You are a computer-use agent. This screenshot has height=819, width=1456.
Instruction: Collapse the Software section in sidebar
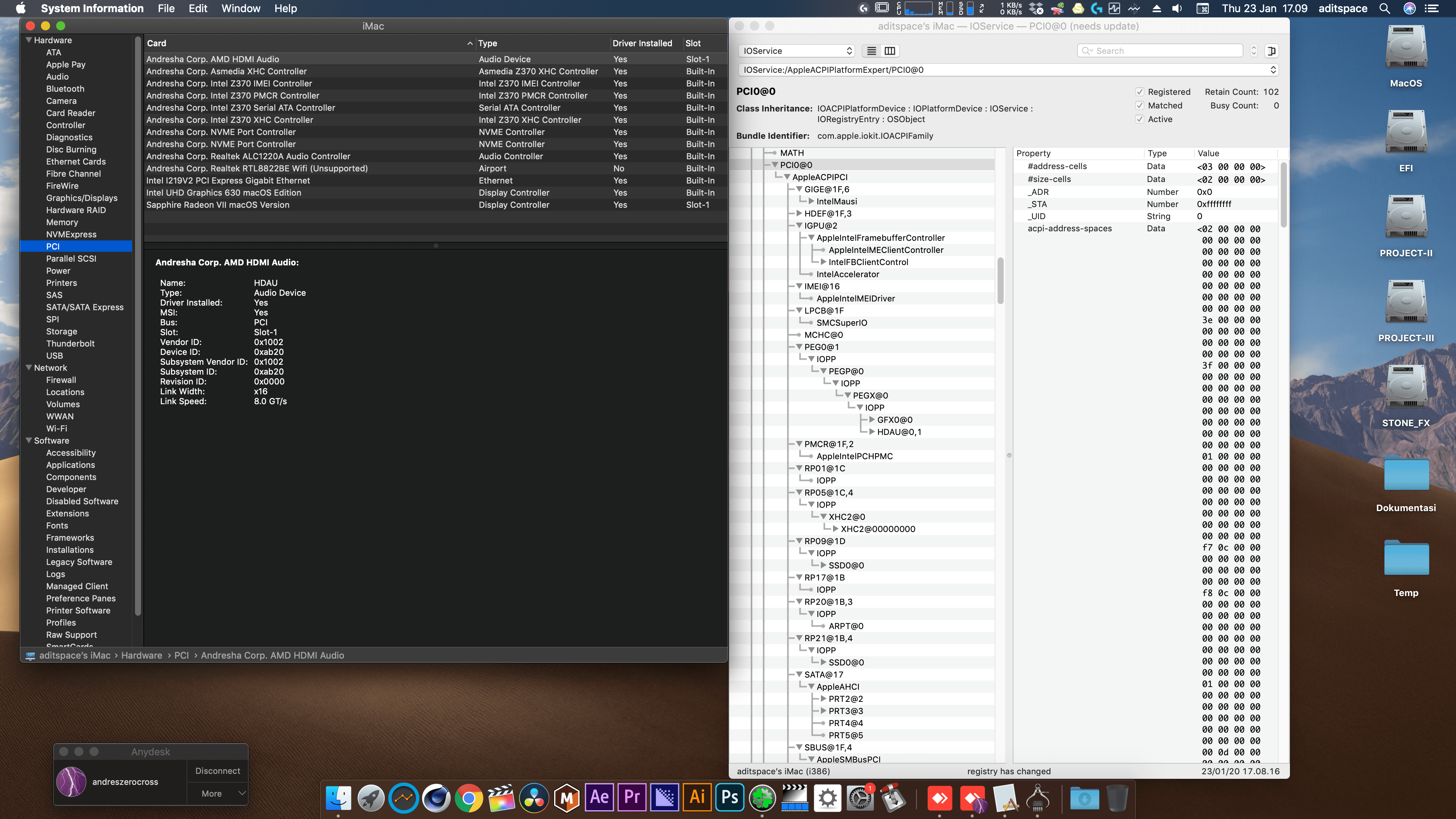click(x=29, y=440)
